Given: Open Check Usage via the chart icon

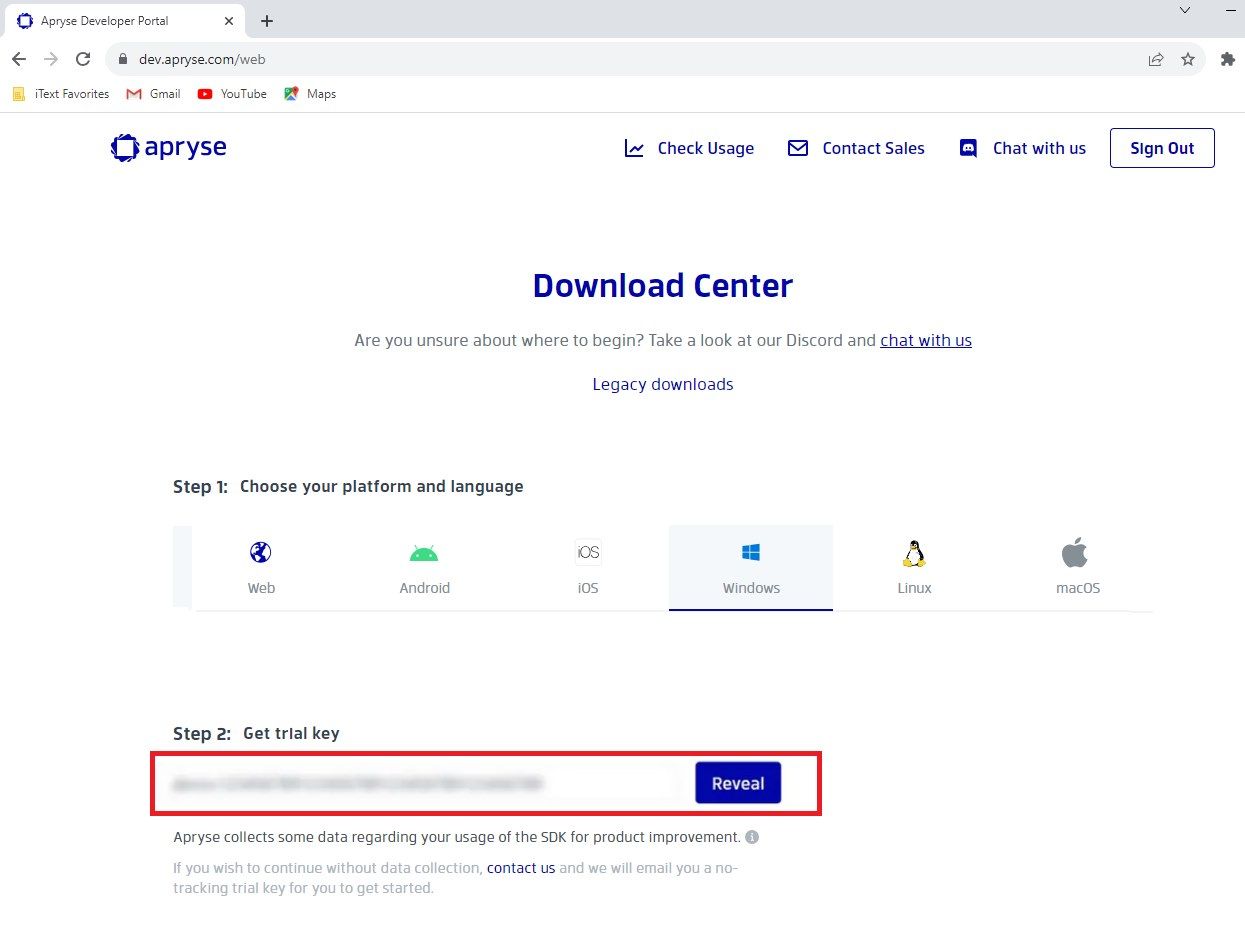Looking at the screenshot, I should [x=634, y=147].
